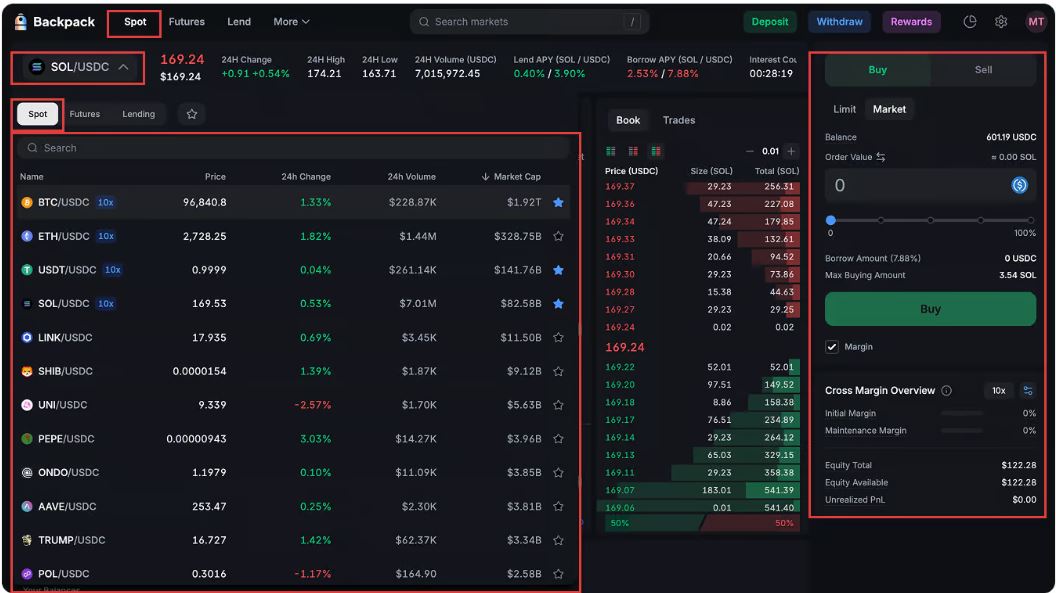Click the order size slider handle
The width and height of the screenshot is (1056, 593).
[831, 219]
